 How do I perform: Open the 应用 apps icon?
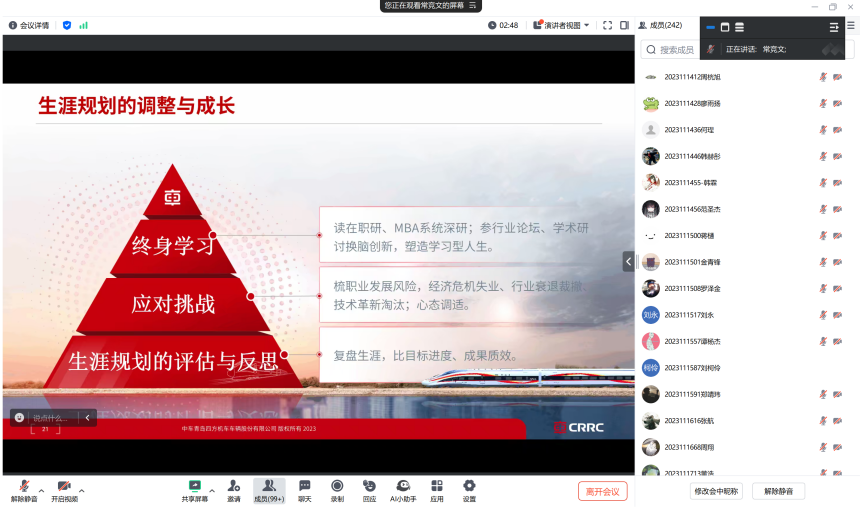(437, 489)
